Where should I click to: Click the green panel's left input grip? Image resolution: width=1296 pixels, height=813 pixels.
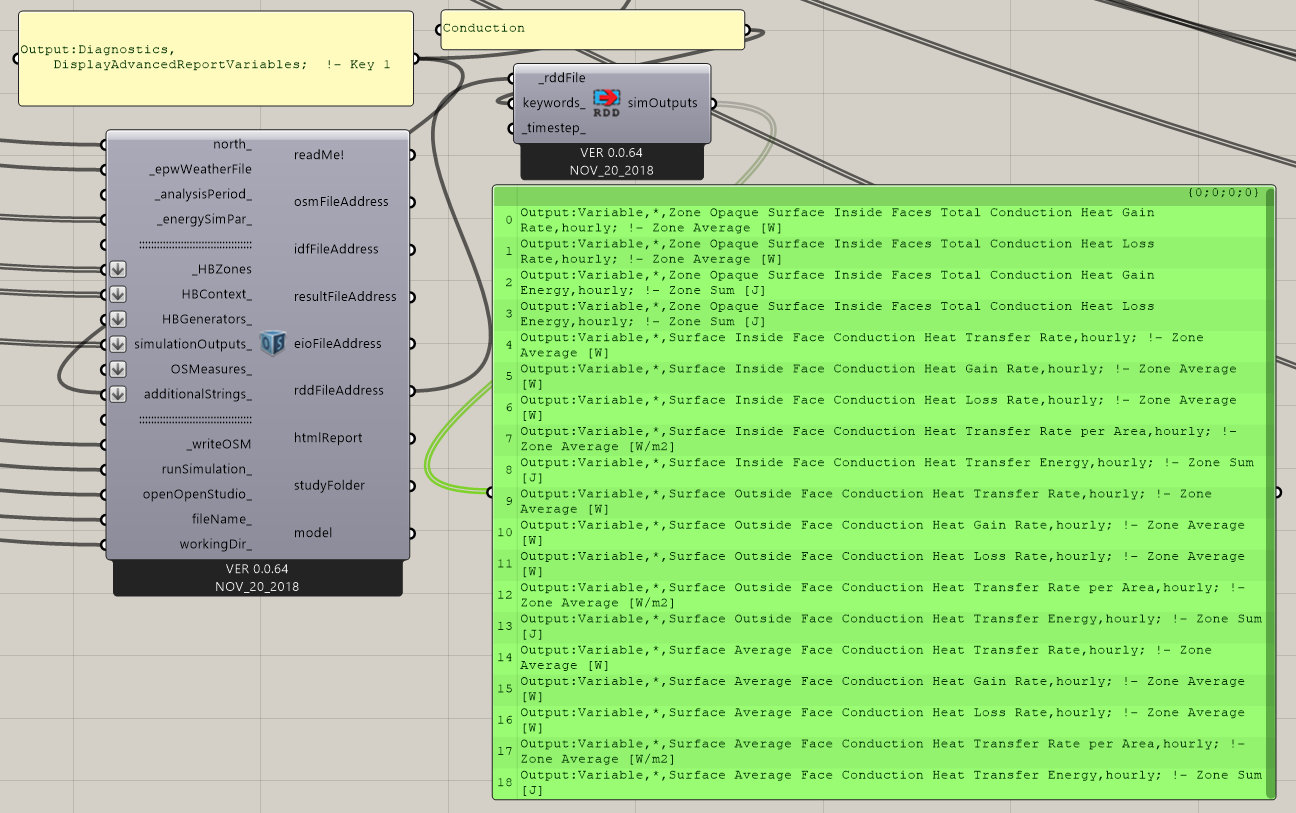pyautogui.click(x=489, y=492)
